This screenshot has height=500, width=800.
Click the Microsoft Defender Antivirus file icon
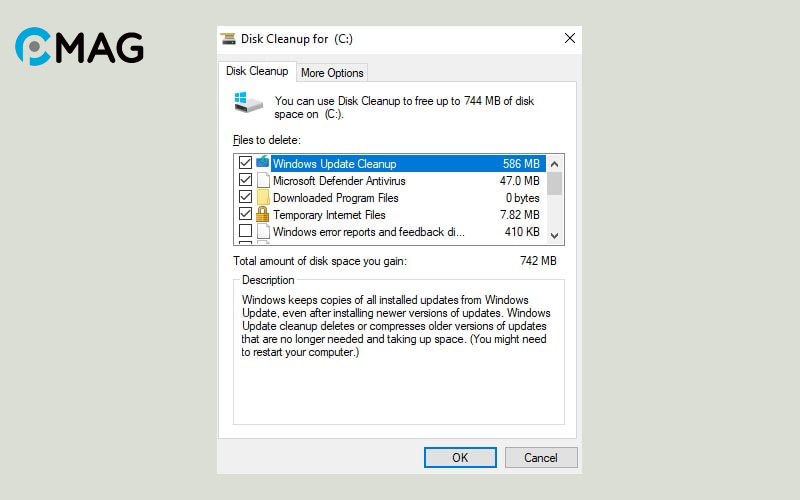263,181
